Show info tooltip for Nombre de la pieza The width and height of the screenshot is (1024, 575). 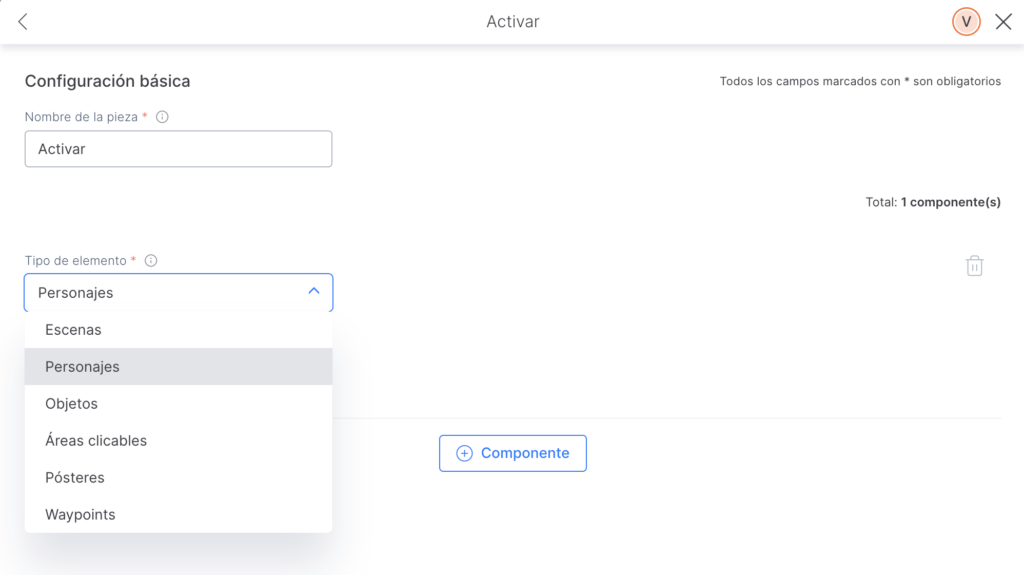[162, 117]
